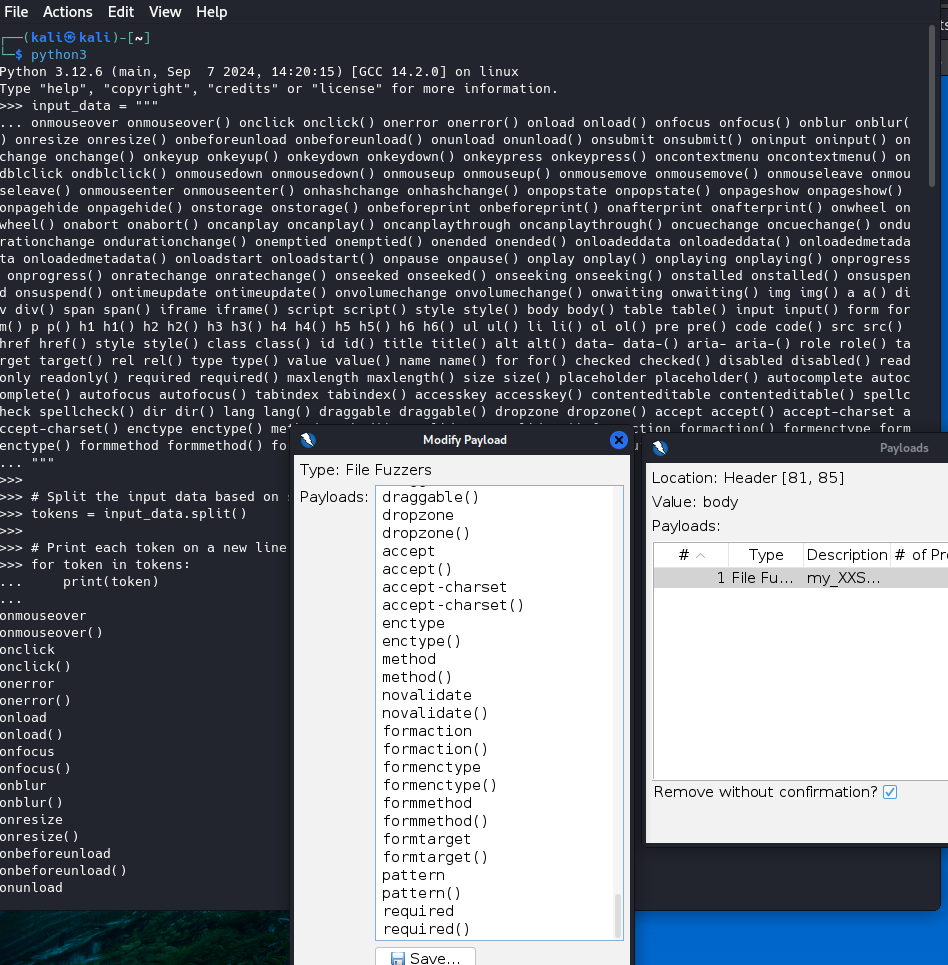The image size is (948, 965).
Task: Click the ZAP icon in Payloads window title bar
Action: tap(660, 447)
